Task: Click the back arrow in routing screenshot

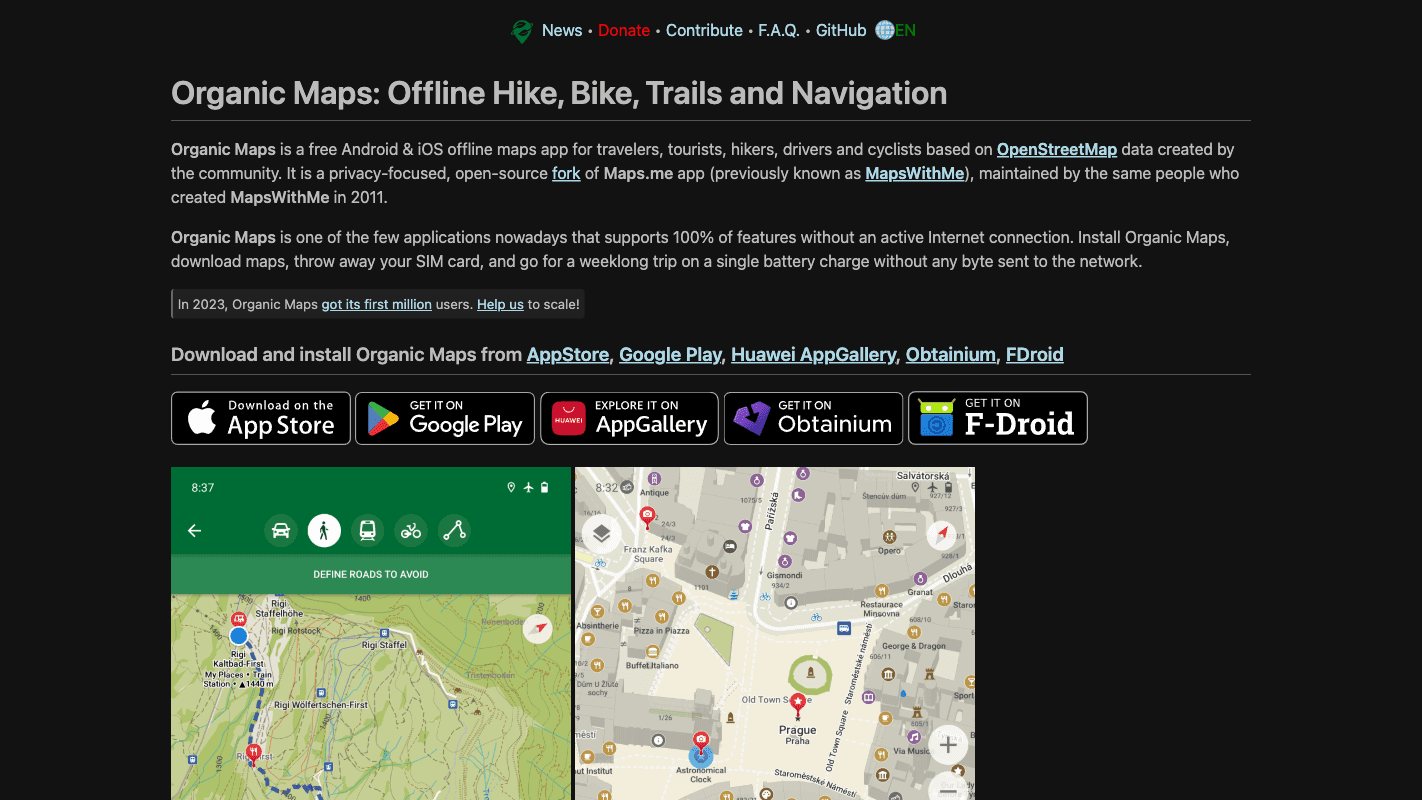Action: point(195,531)
